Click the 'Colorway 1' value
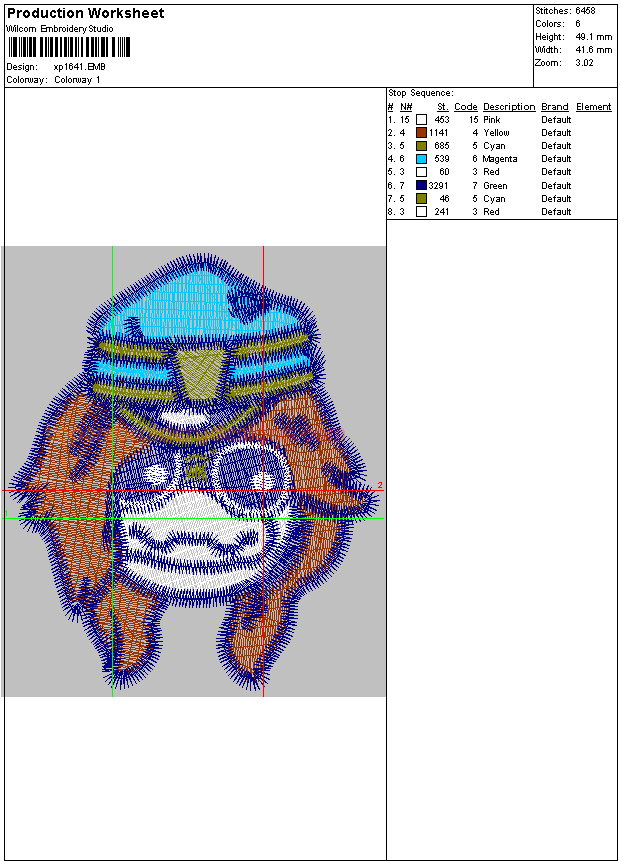This screenshot has height=861, width=620. click(77, 80)
